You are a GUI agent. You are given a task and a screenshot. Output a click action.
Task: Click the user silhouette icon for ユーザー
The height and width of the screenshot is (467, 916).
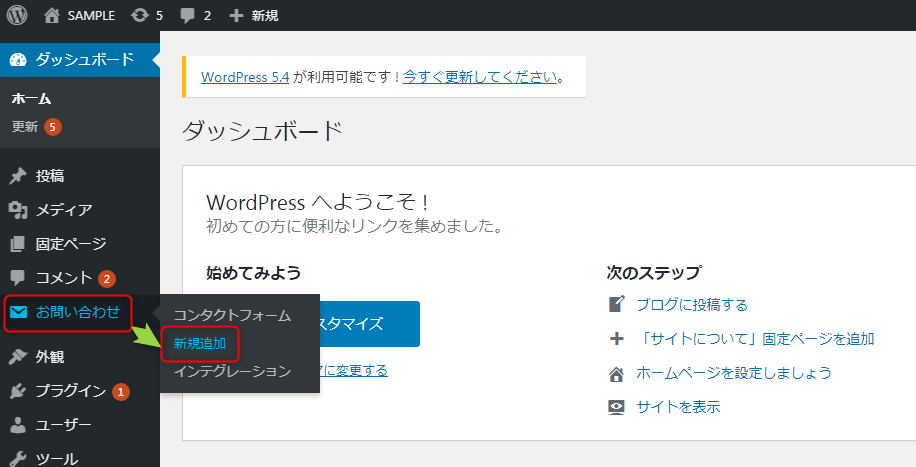pos(18,425)
